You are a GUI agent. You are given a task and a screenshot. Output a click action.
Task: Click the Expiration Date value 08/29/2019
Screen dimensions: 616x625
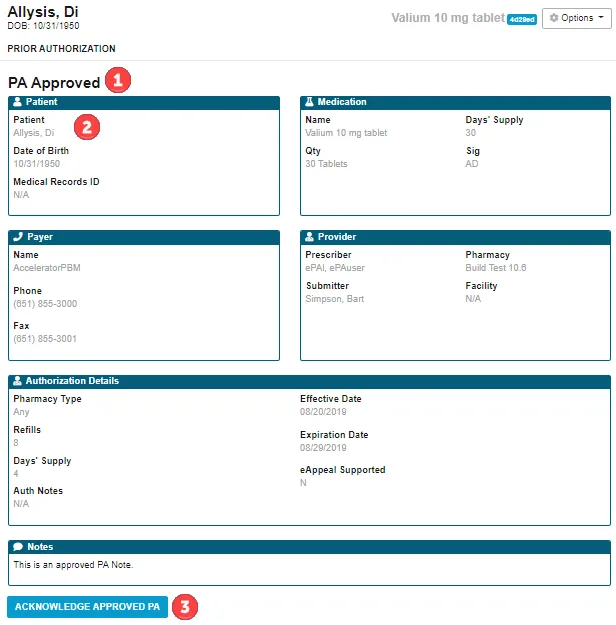(323, 448)
